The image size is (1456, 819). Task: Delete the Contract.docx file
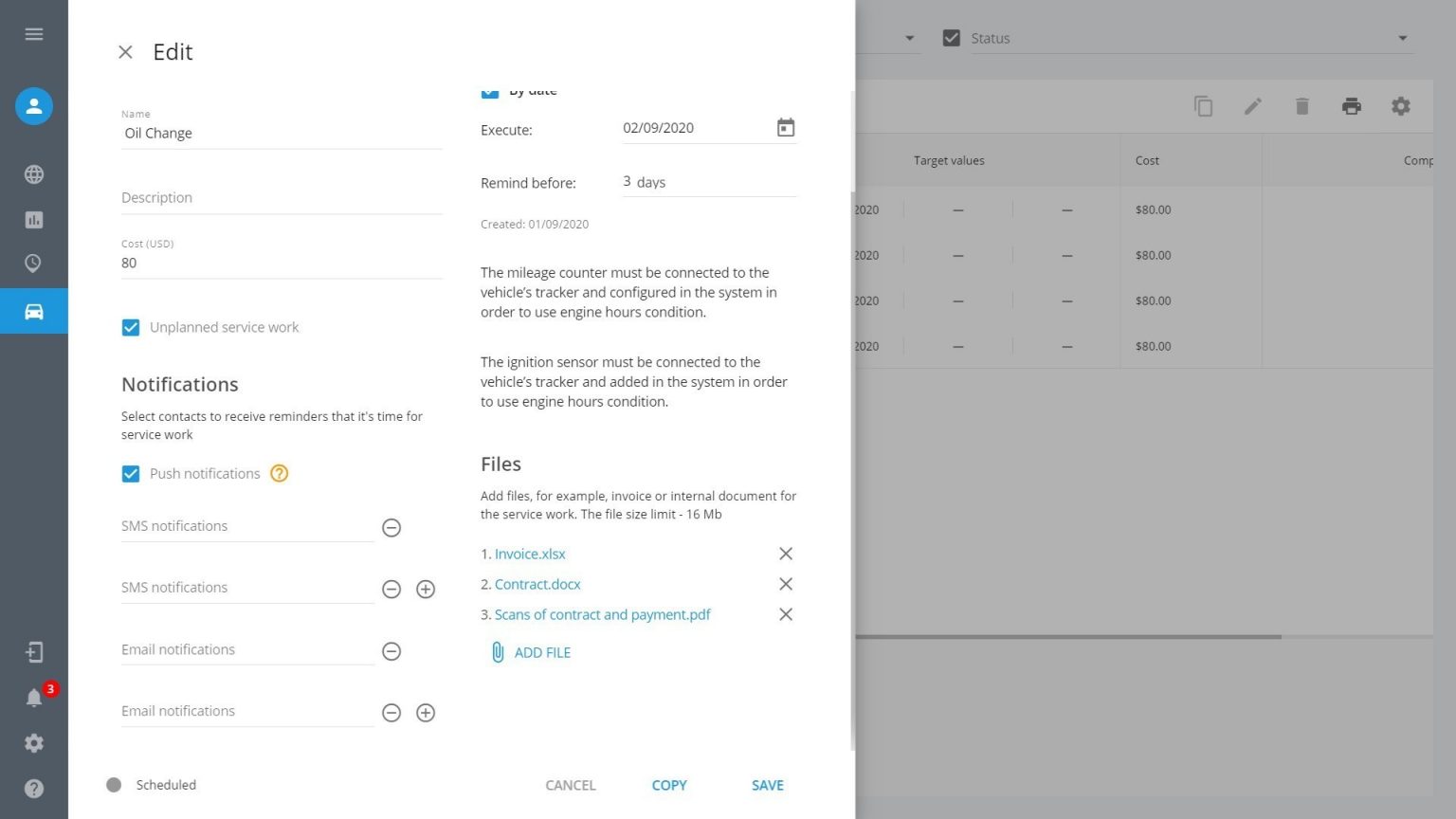(x=786, y=584)
